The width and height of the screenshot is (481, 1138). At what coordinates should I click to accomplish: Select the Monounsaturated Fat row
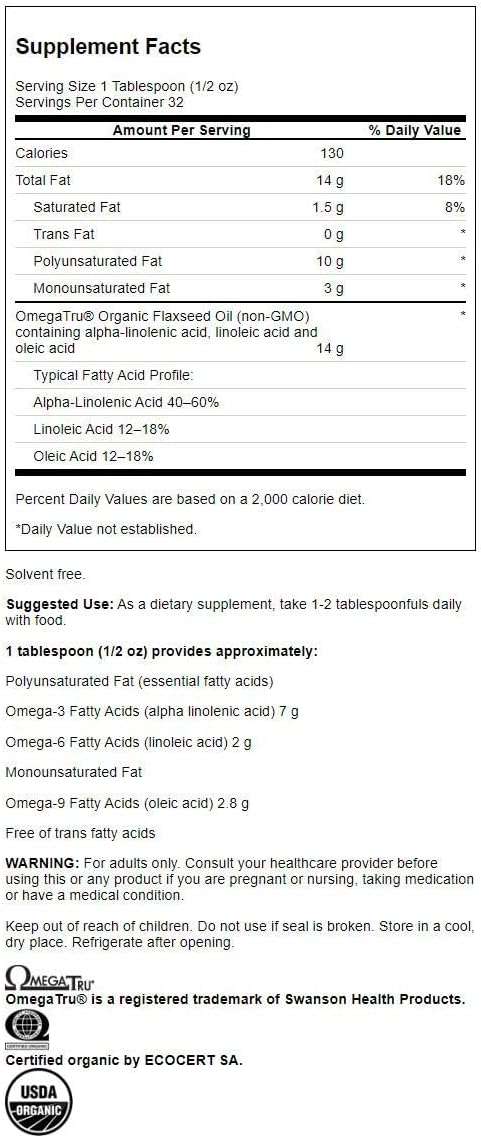pos(240,288)
